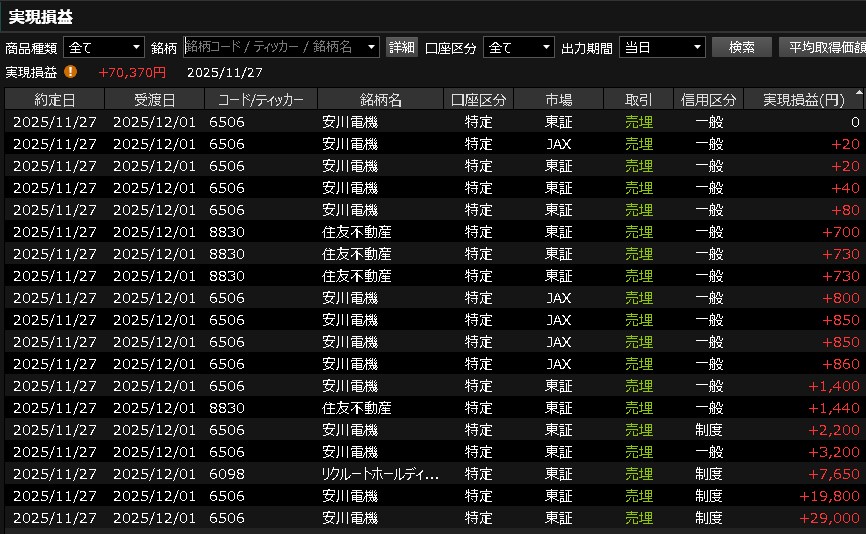Screen dimensions: 866x534
Task: Click the 銘柄名 column header
Action: coord(380,99)
